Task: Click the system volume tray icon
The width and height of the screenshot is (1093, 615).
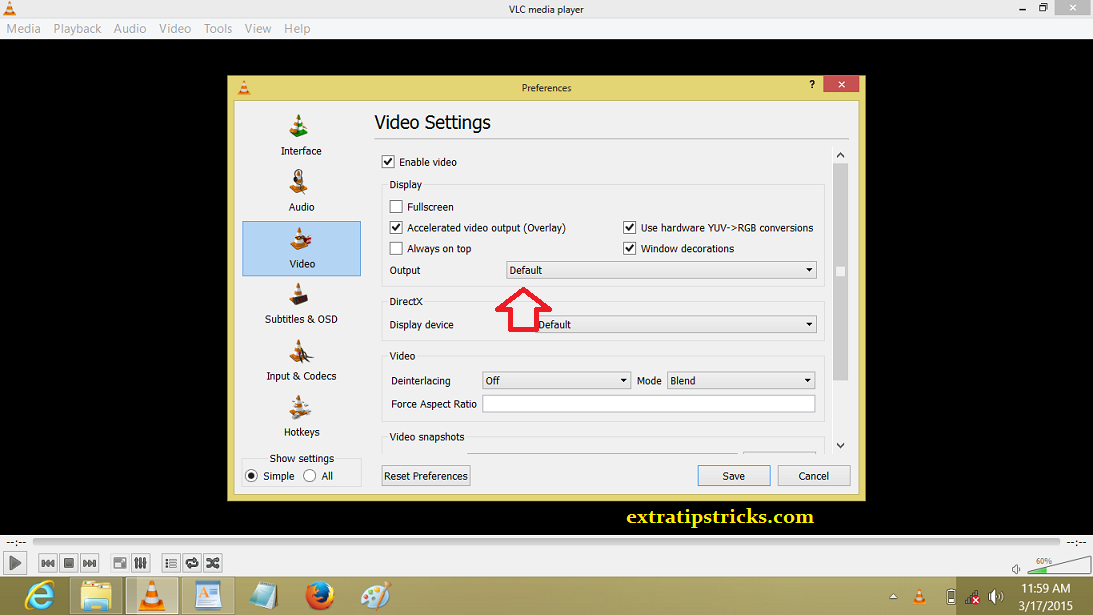Action: (x=996, y=597)
